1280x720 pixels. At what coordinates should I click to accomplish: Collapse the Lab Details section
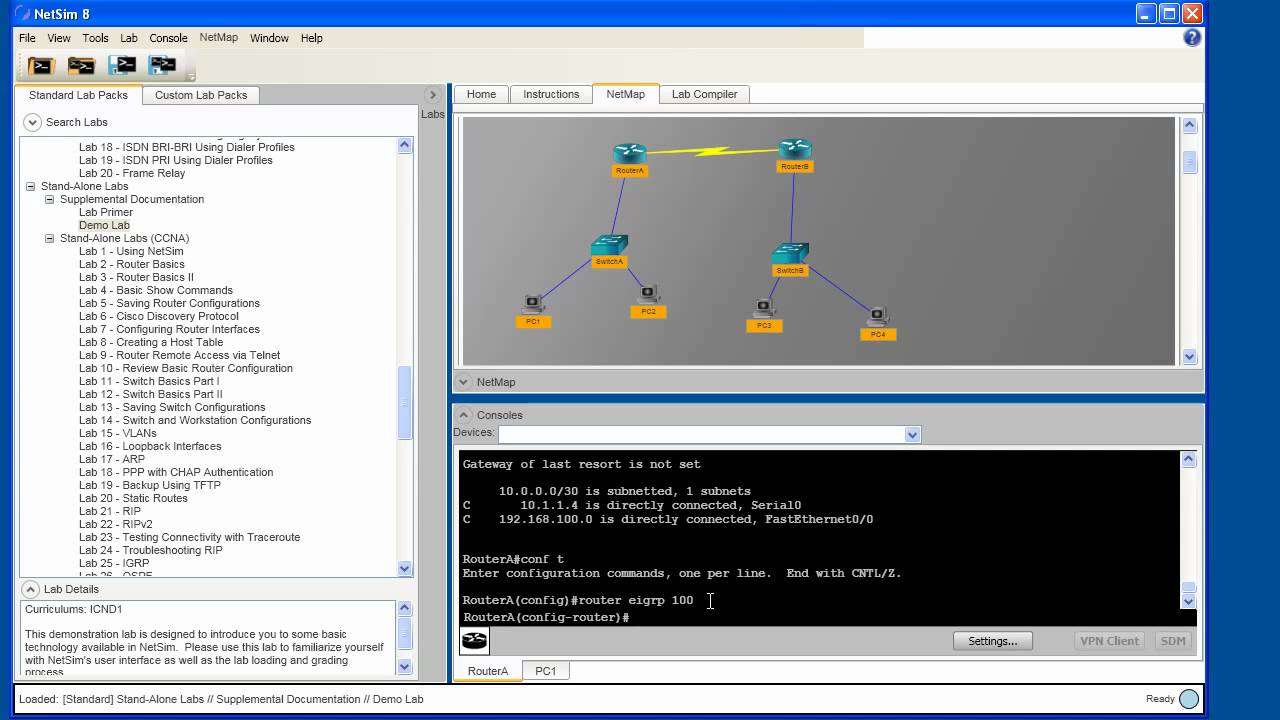[30, 589]
